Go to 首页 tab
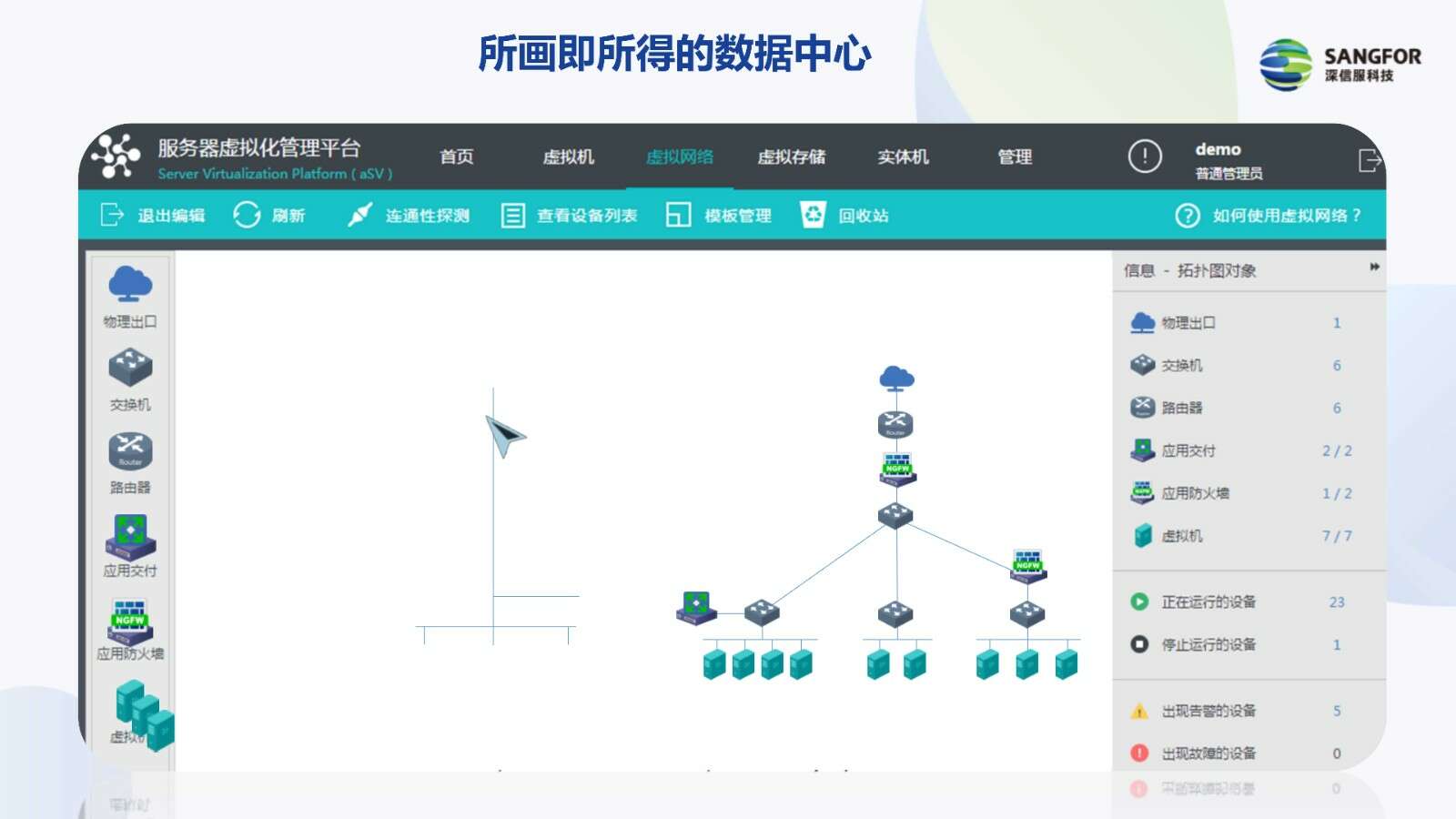 point(457,157)
